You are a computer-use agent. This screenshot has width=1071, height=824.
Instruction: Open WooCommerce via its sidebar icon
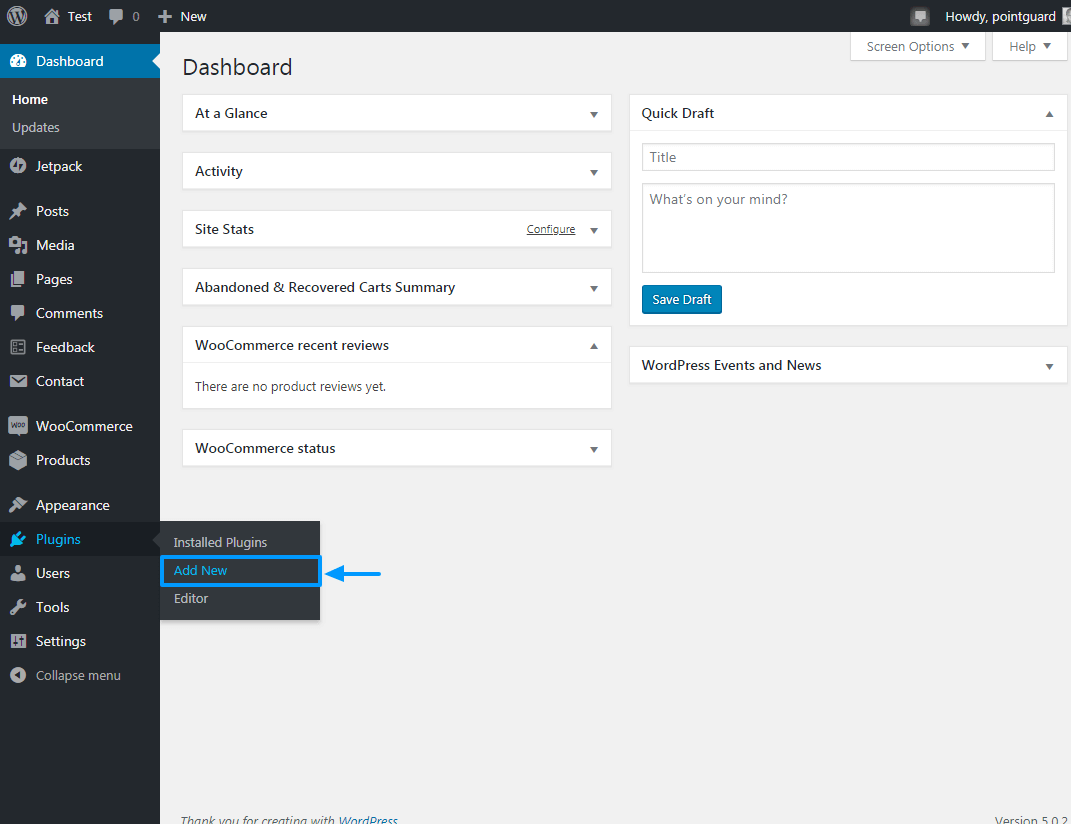[18, 426]
